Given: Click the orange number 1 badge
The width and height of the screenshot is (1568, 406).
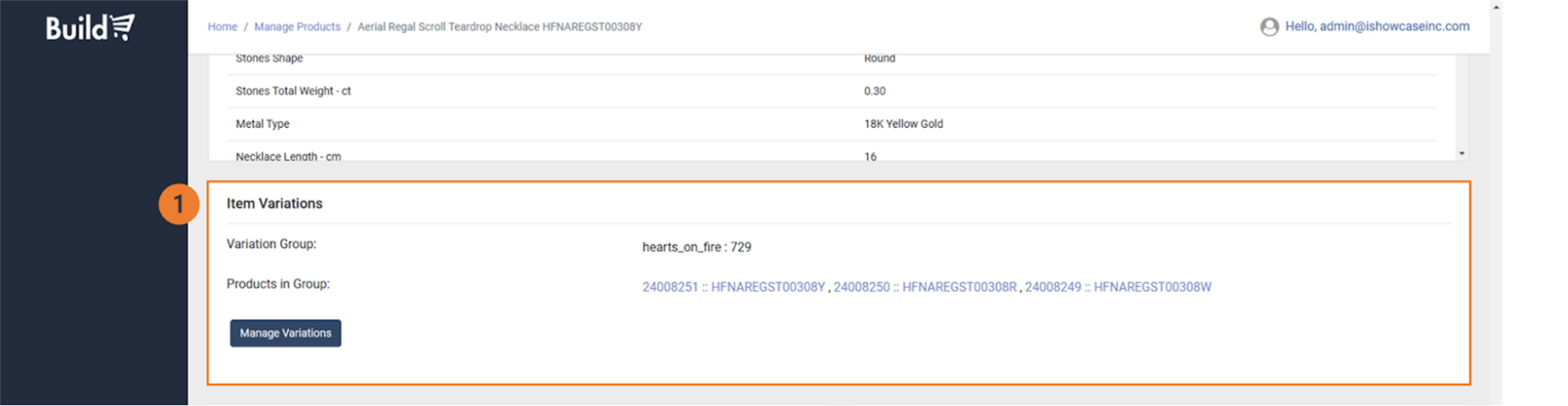Looking at the screenshot, I should [x=179, y=204].
